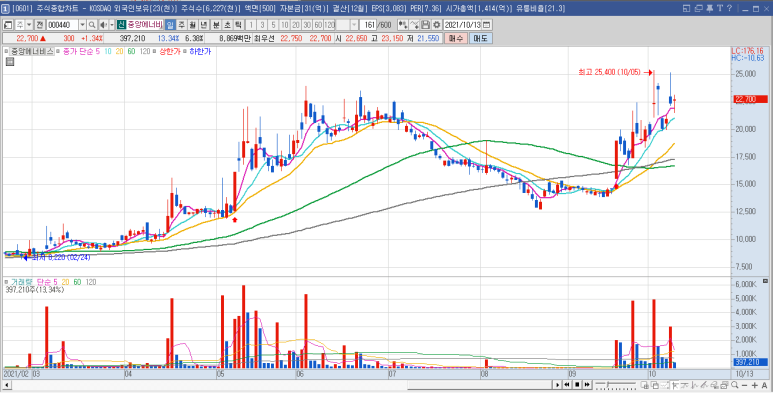Select the 30 interval button

tap(307, 25)
